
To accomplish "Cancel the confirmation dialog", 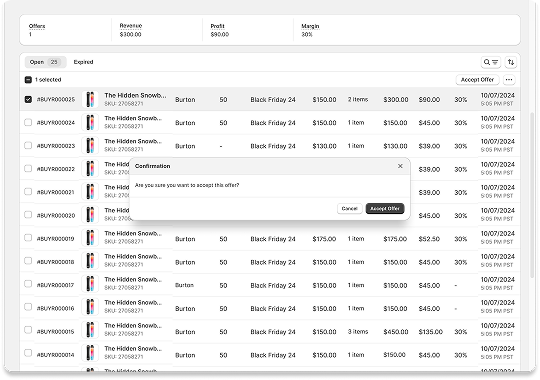I will pos(350,208).
